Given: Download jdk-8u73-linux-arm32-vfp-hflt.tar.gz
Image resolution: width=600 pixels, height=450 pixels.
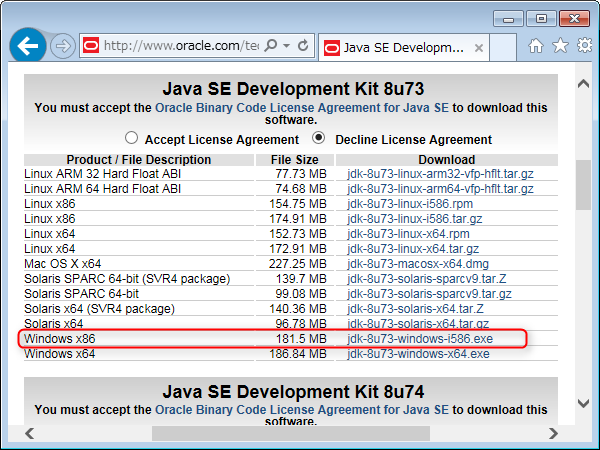Looking at the screenshot, I should pos(440,174).
